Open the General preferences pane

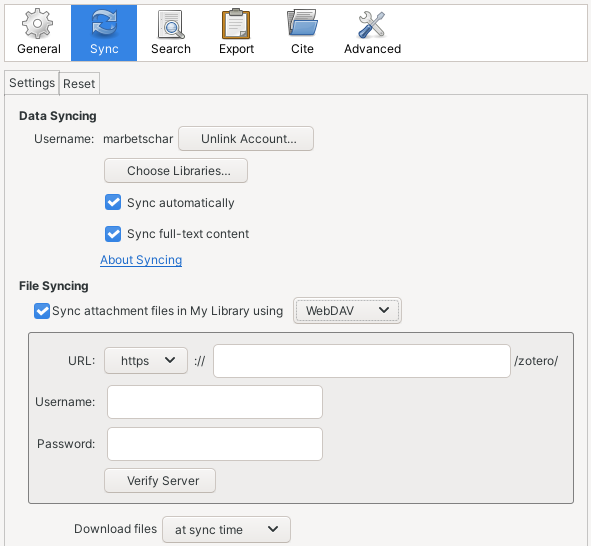click(x=38, y=33)
